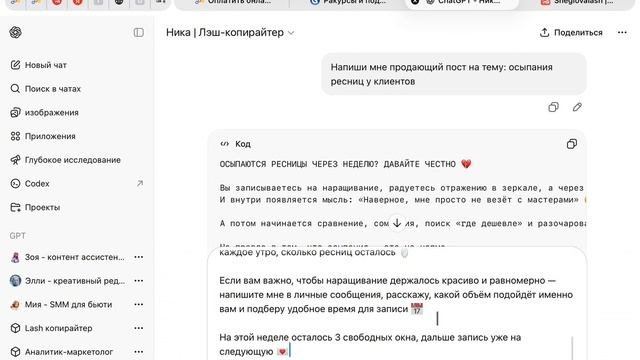
Task: Click into the message input field
Action: coord(397,304)
